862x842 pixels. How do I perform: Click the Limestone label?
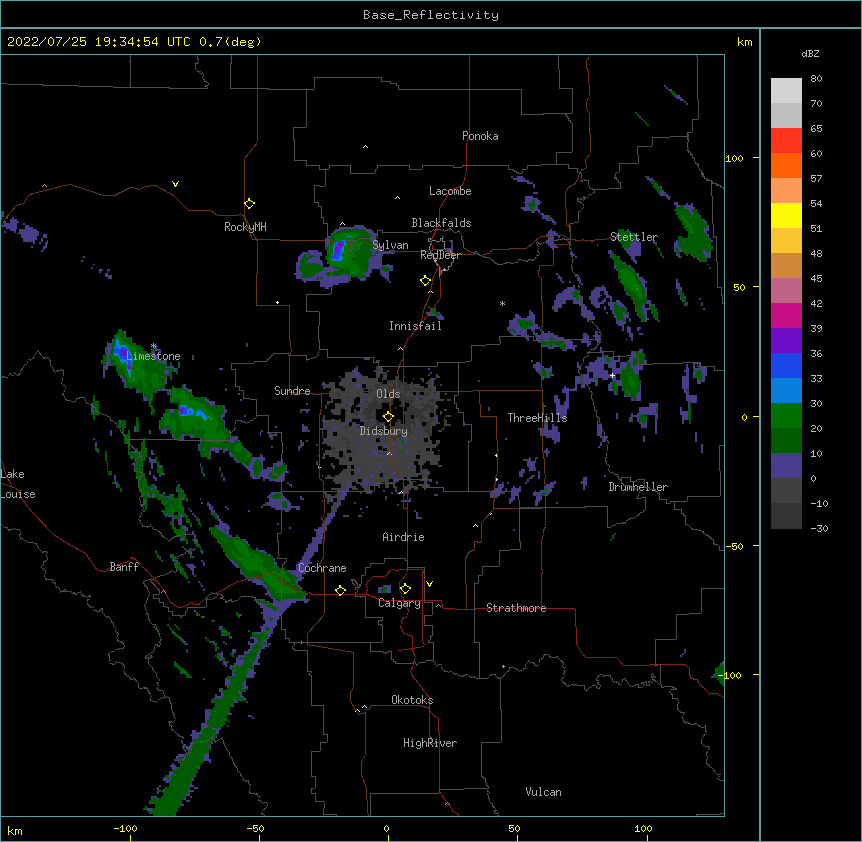pos(153,356)
